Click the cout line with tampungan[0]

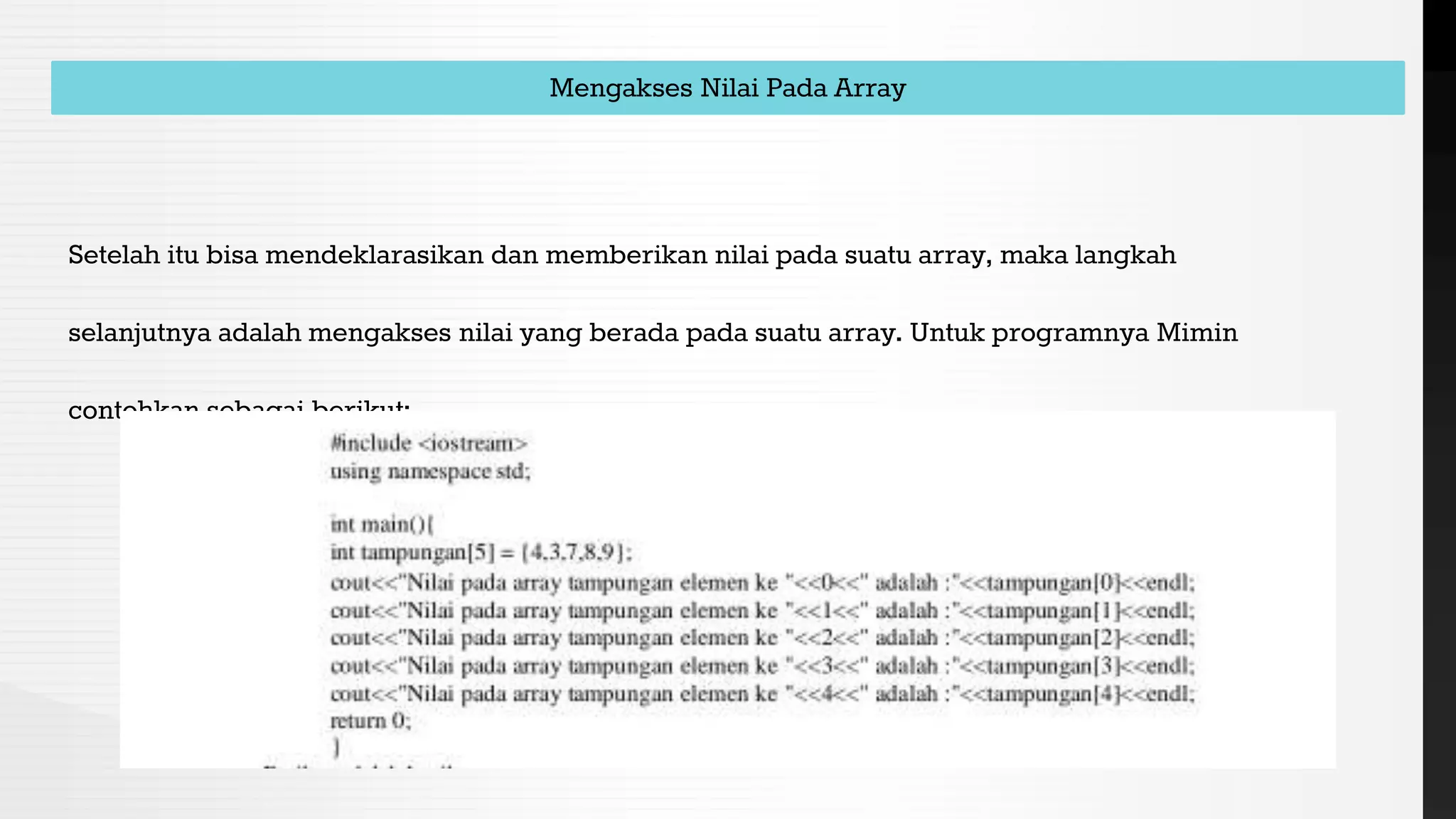click(x=763, y=583)
